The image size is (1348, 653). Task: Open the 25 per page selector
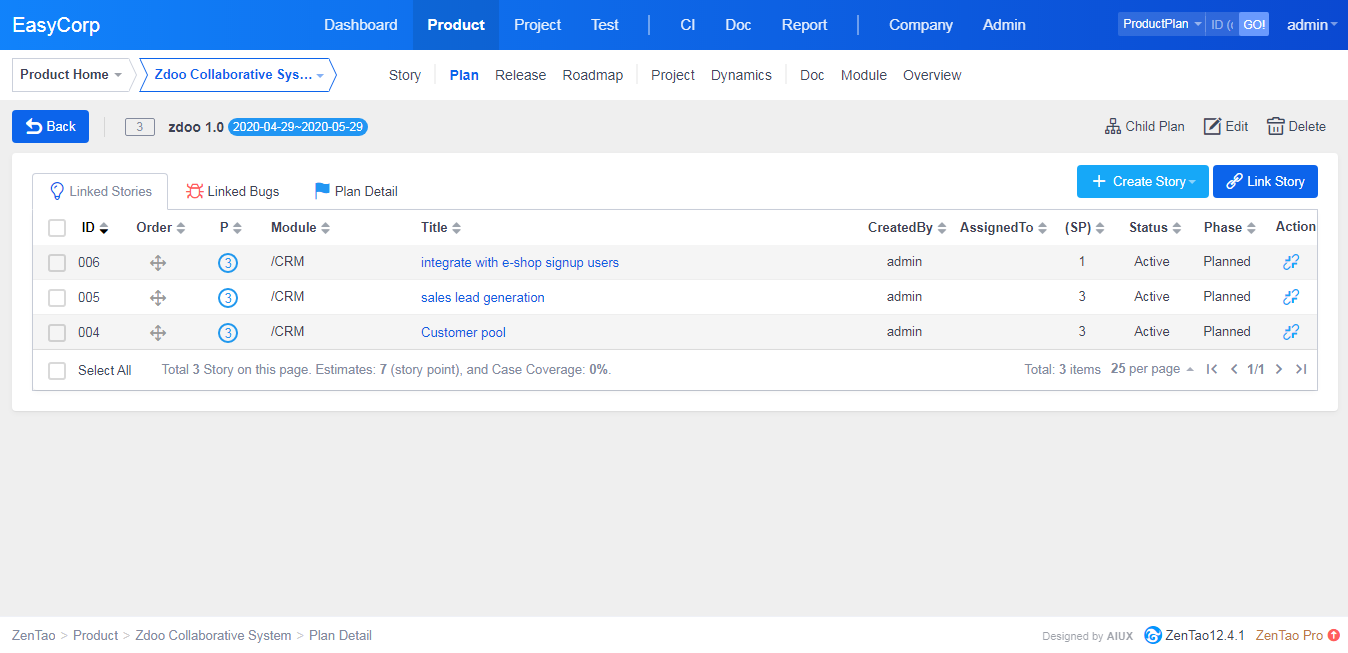coord(1152,369)
